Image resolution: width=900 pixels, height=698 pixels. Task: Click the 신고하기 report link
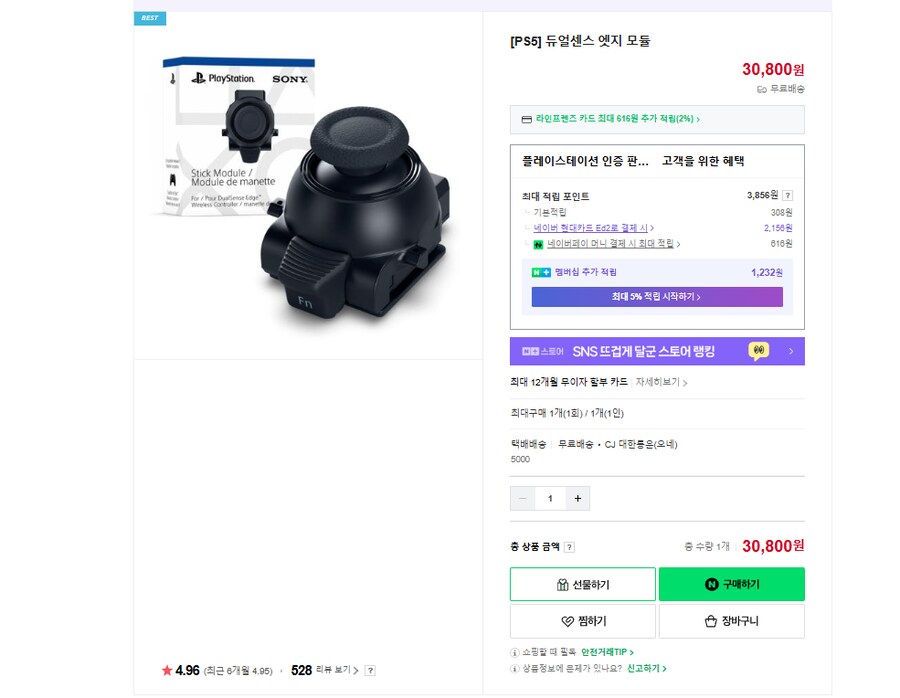tap(645, 668)
